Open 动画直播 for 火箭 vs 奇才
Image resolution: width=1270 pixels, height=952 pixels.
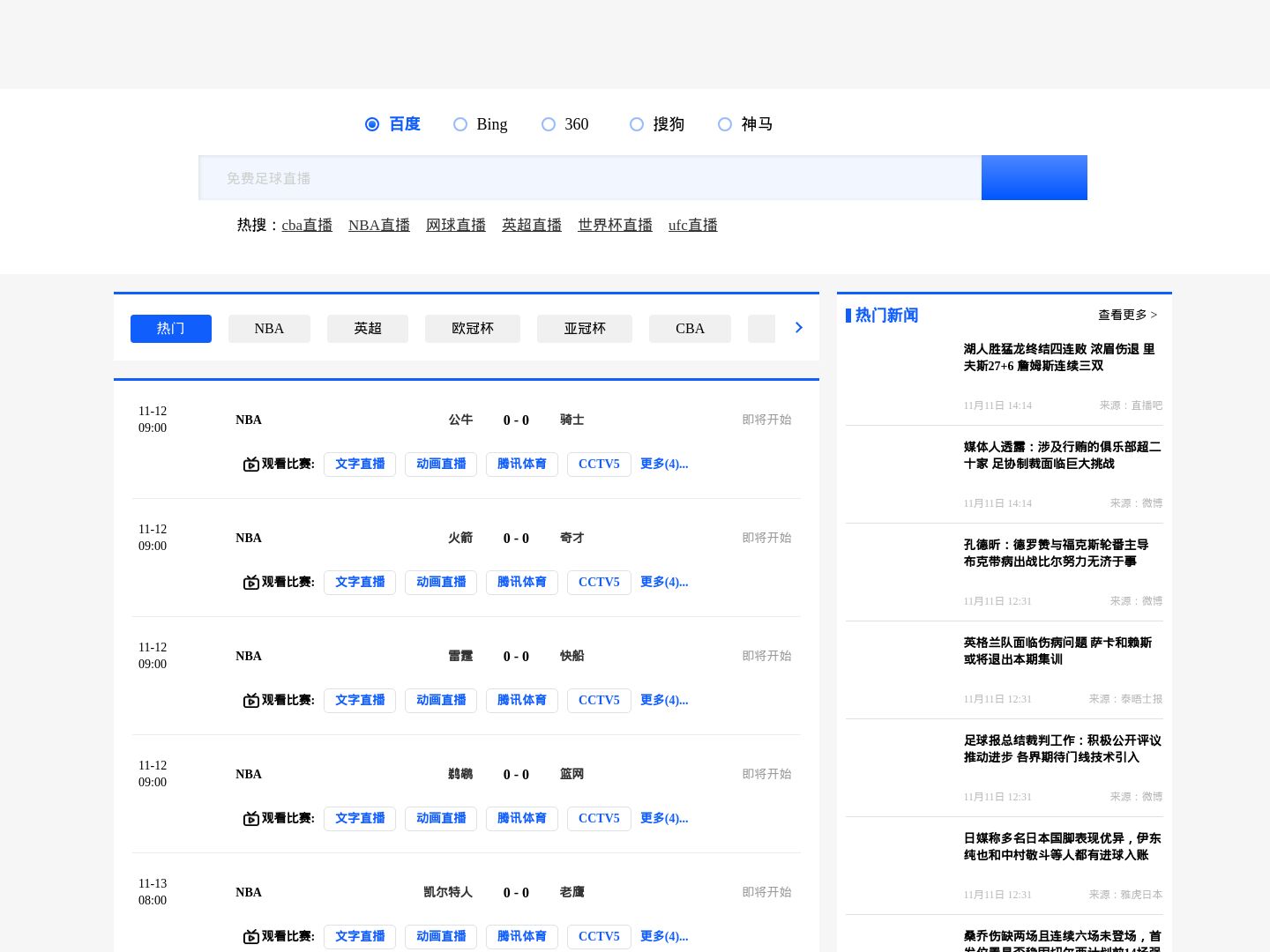coord(441,583)
